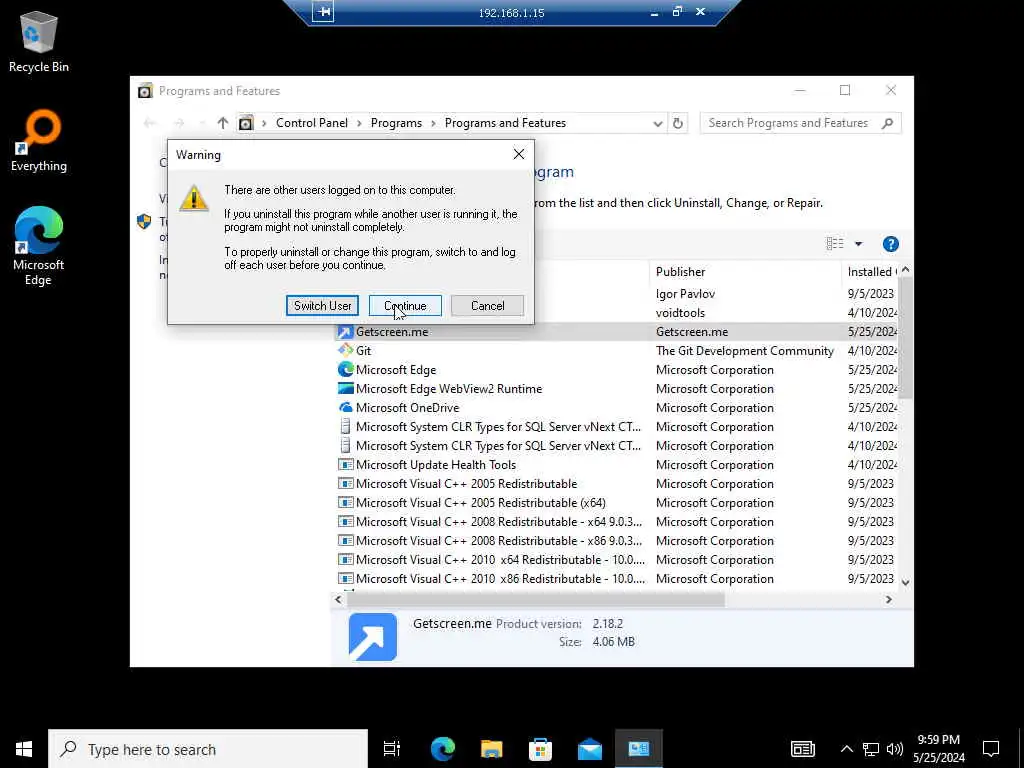Open the volume speaker tray icon
Screen dimensions: 1024x768
tap(895, 748)
